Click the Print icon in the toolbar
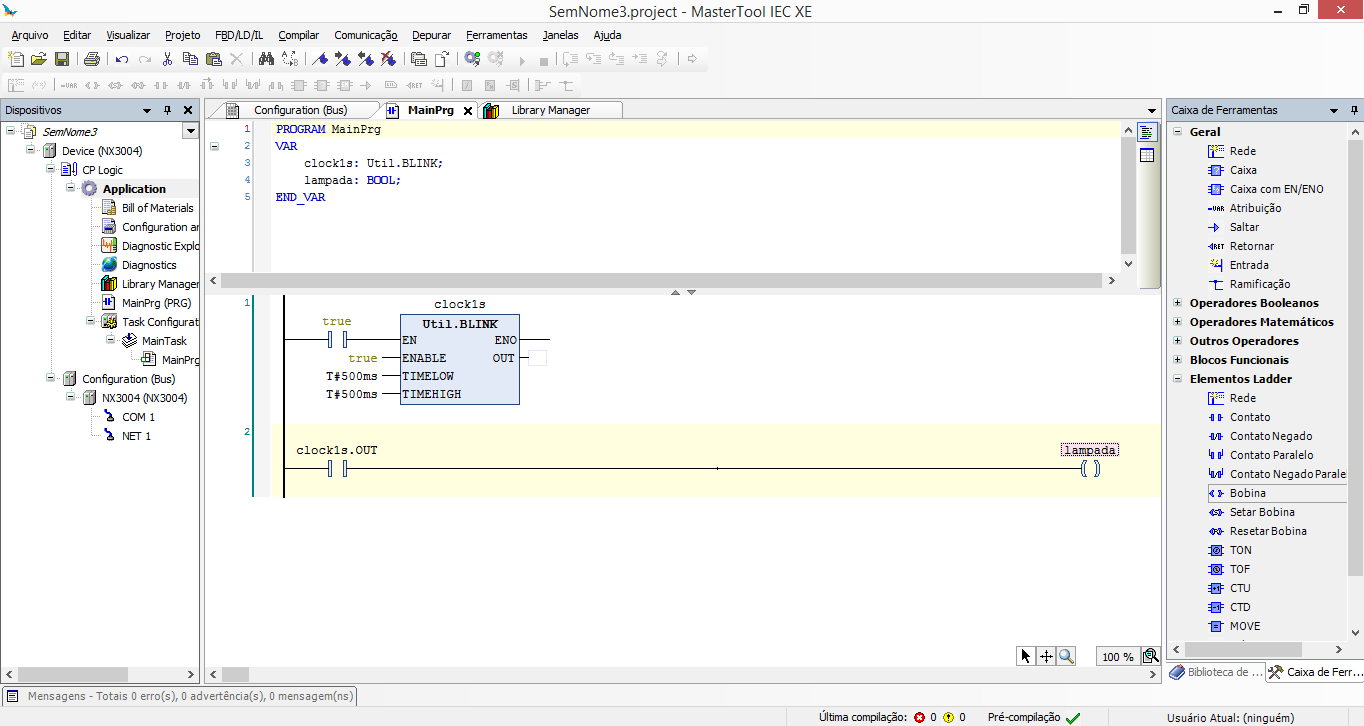The width and height of the screenshot is (1364, 726). (x=92, y=60)
